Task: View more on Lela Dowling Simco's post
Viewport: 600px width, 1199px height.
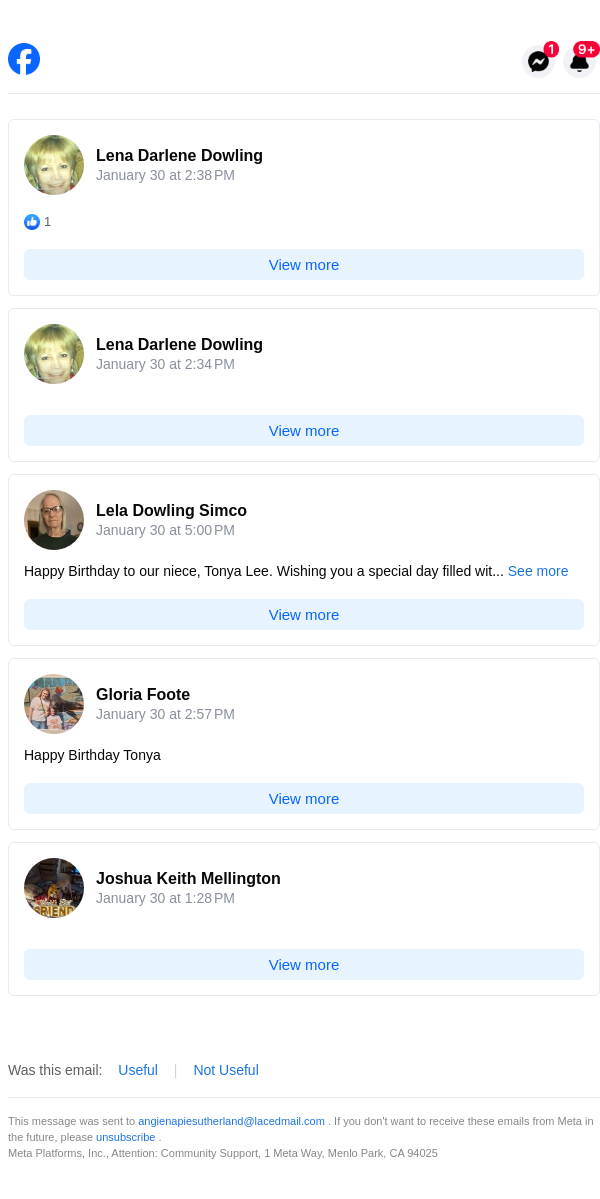Action: pyautogui.click(x=304, y=615)
